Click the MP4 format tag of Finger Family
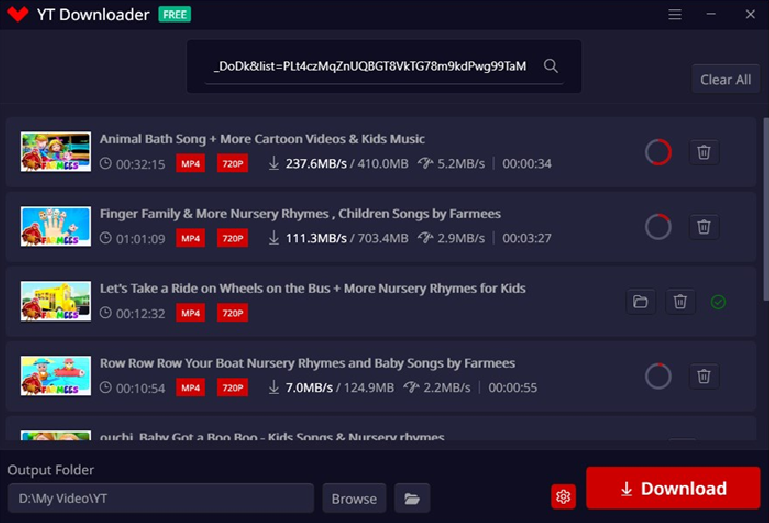 (x=190, y=238)
